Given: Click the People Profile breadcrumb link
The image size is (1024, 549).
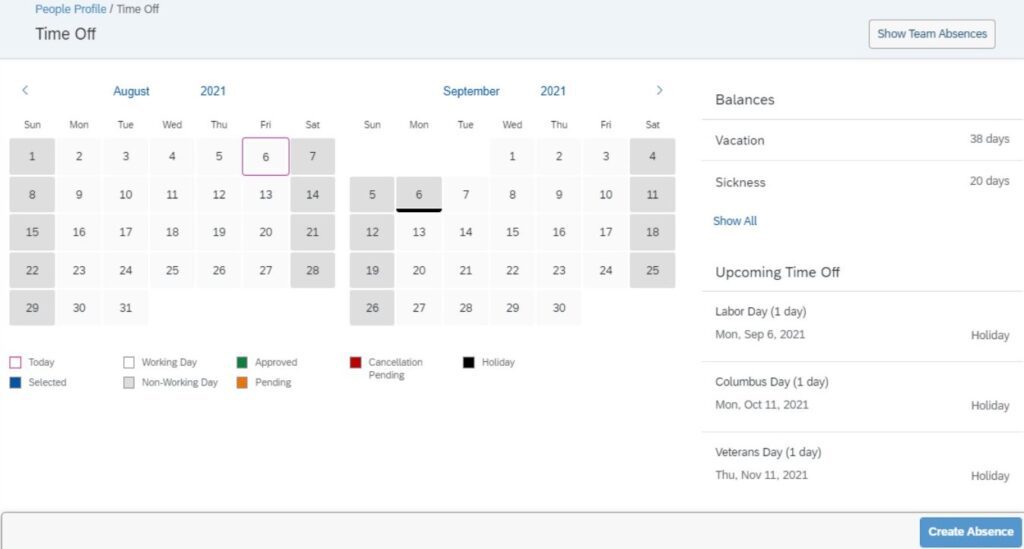Looking at the screenshot, I should coord(71,9).
